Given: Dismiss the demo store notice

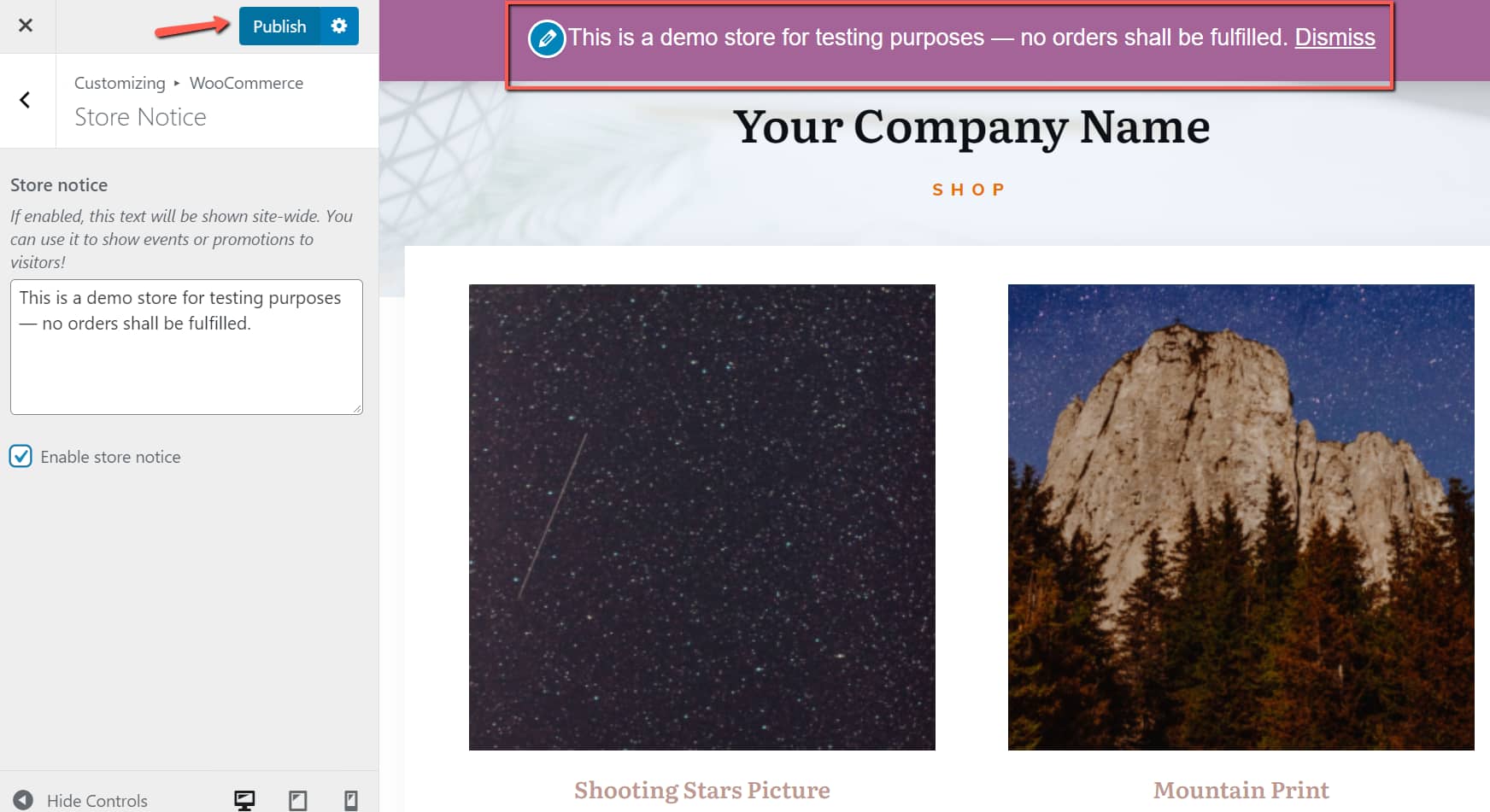Looking at the screenshot, I should coord(1335,38).
